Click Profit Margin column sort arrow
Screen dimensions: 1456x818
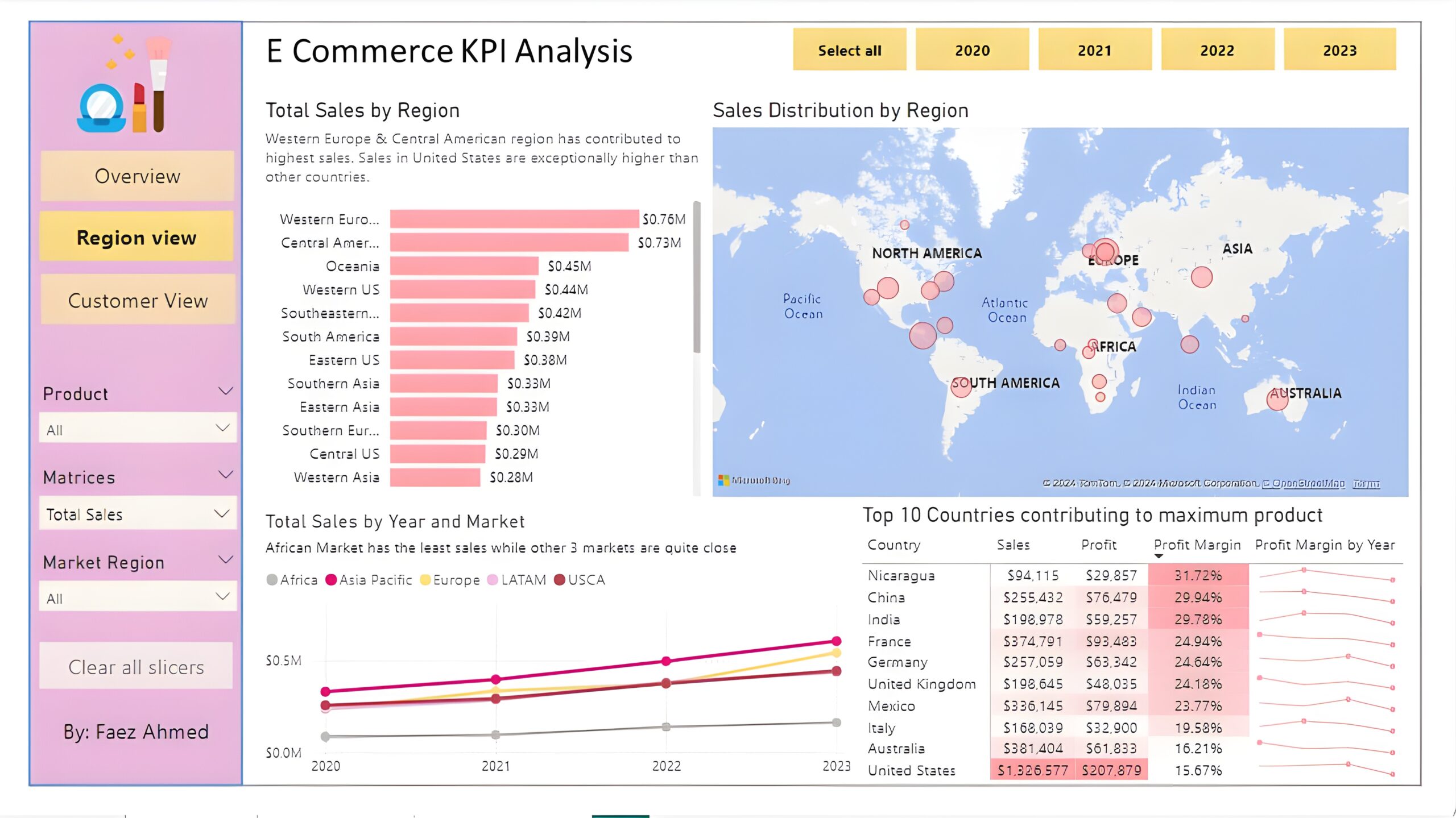pyautogui.click(x=1159, y=557)
